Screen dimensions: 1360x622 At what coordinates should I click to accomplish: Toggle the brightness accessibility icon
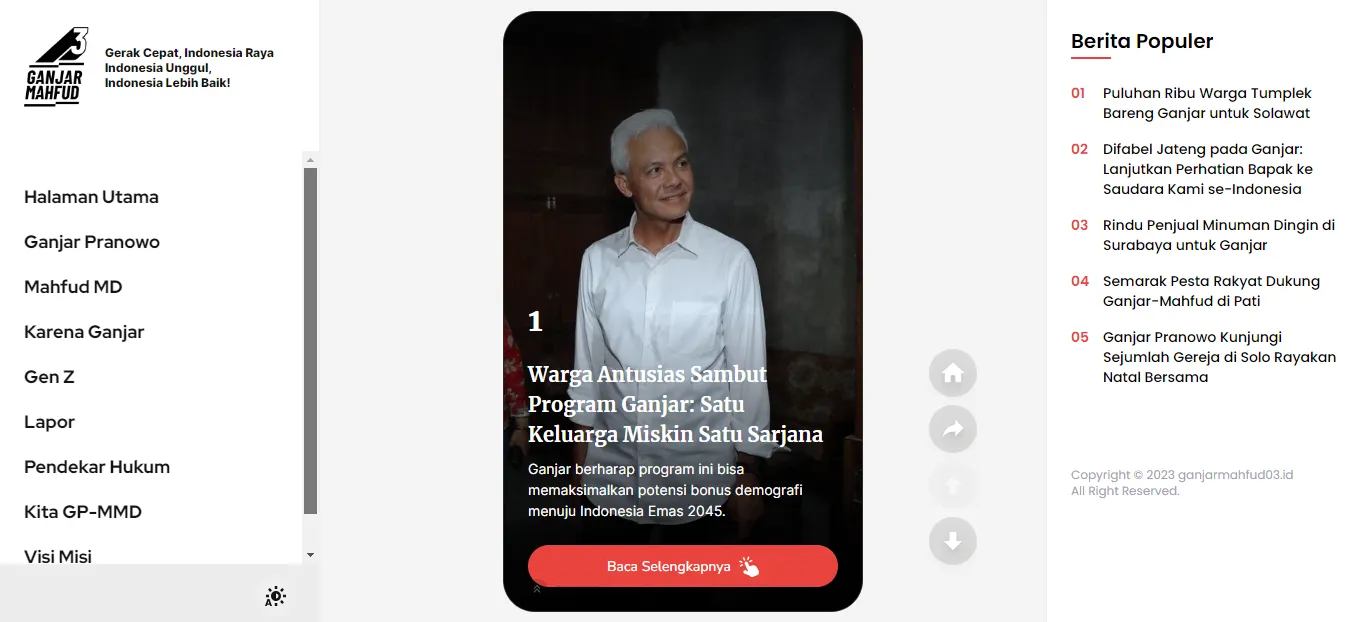(x=275, y=597)
